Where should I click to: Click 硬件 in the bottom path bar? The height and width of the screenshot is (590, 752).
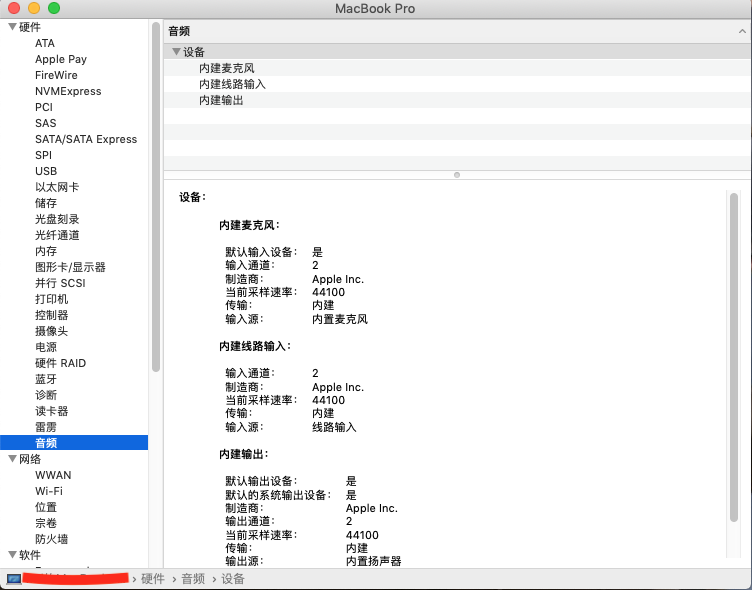(x=153, y=579)
